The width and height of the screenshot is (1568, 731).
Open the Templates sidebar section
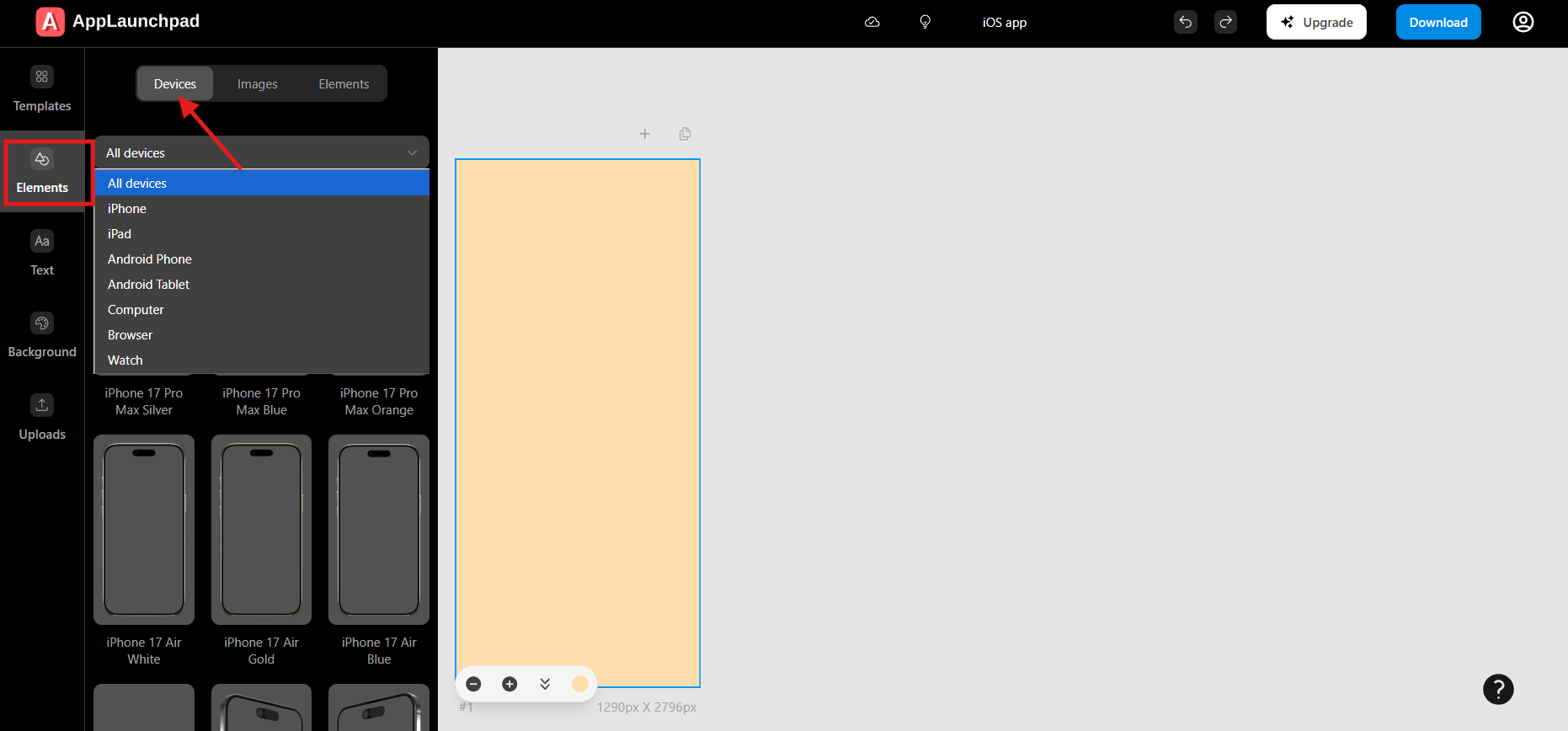click(x=42, y=89)
